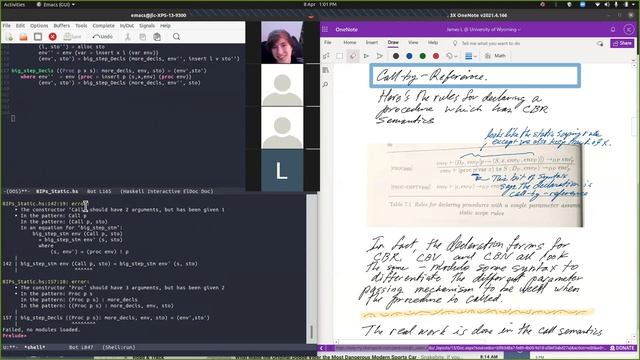Click the DONATE link at bottom right
This screenshot has height=360, width=640.
click(x=622, y=348)
